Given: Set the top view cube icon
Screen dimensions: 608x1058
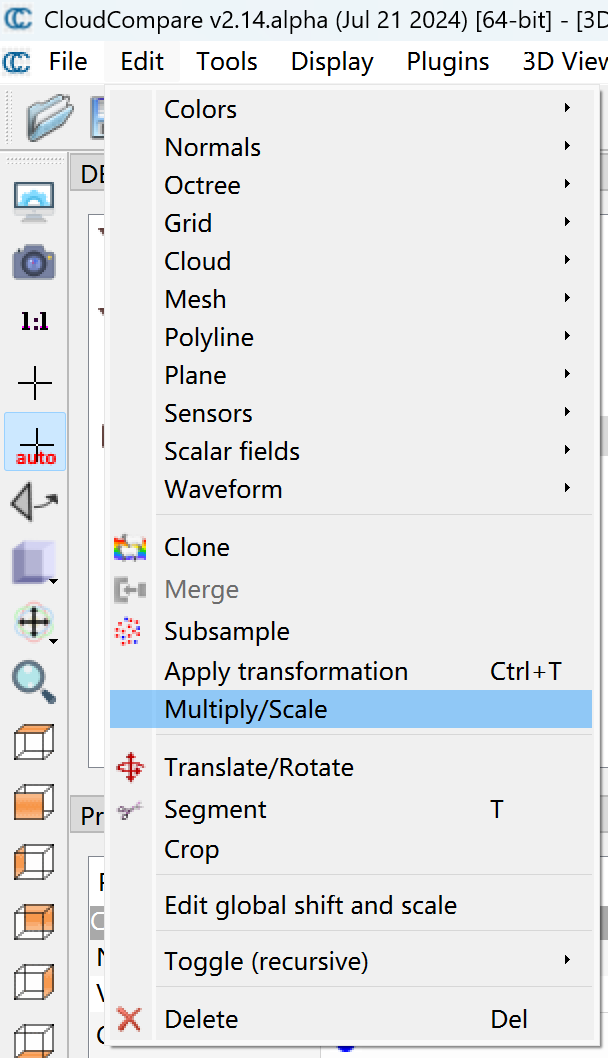Looking at the screenshot, I should [34, 742].
